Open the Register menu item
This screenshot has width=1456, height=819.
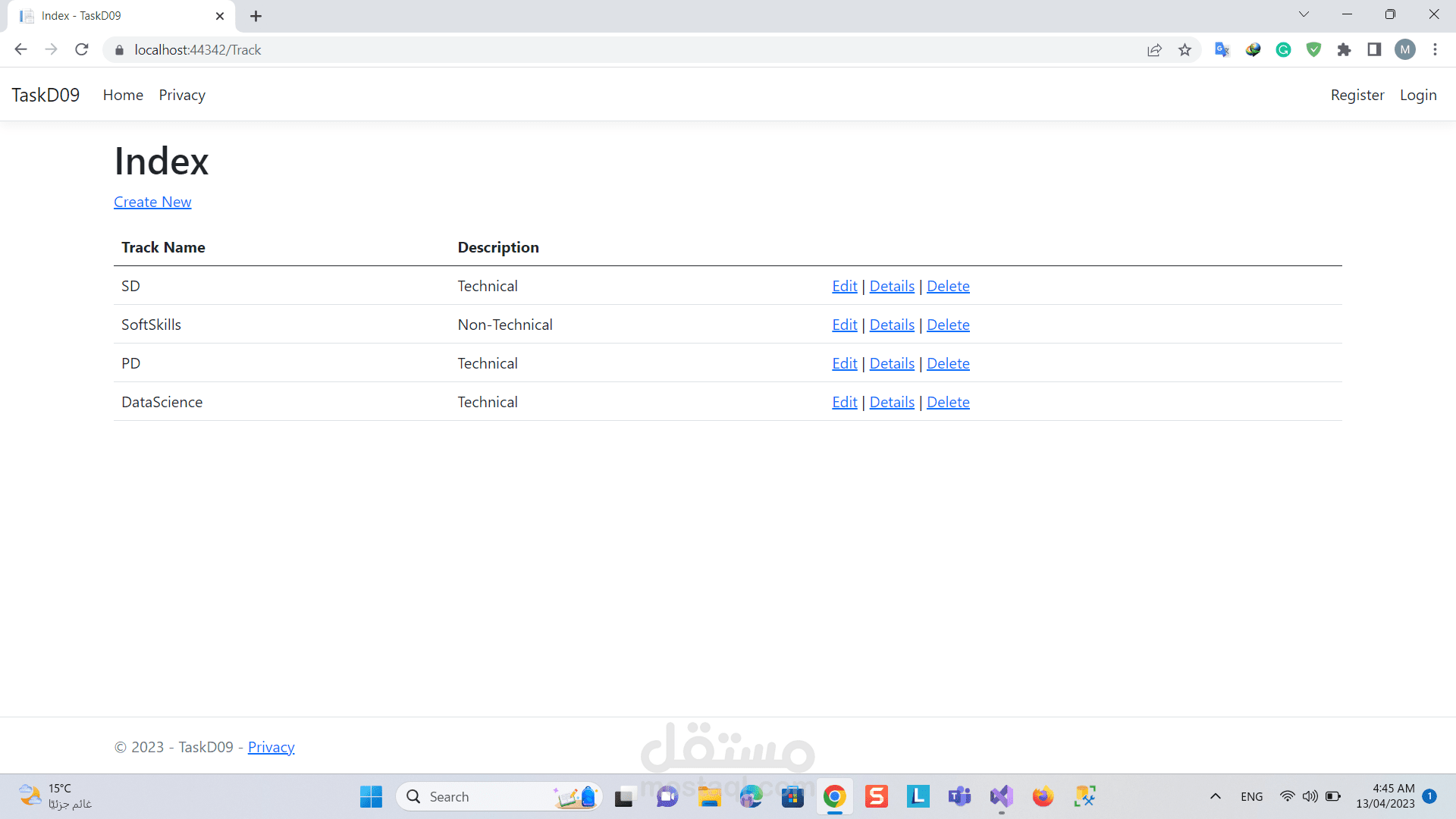click(1357, 95)
